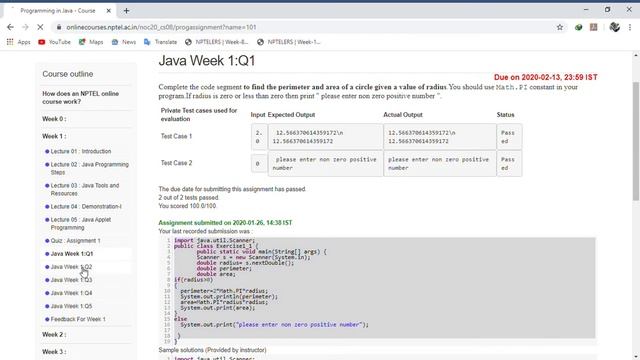Screen dimensions: 640x360
Task: Open the NPTELERS Week-1 bookmark
Action: click(289, 42)
